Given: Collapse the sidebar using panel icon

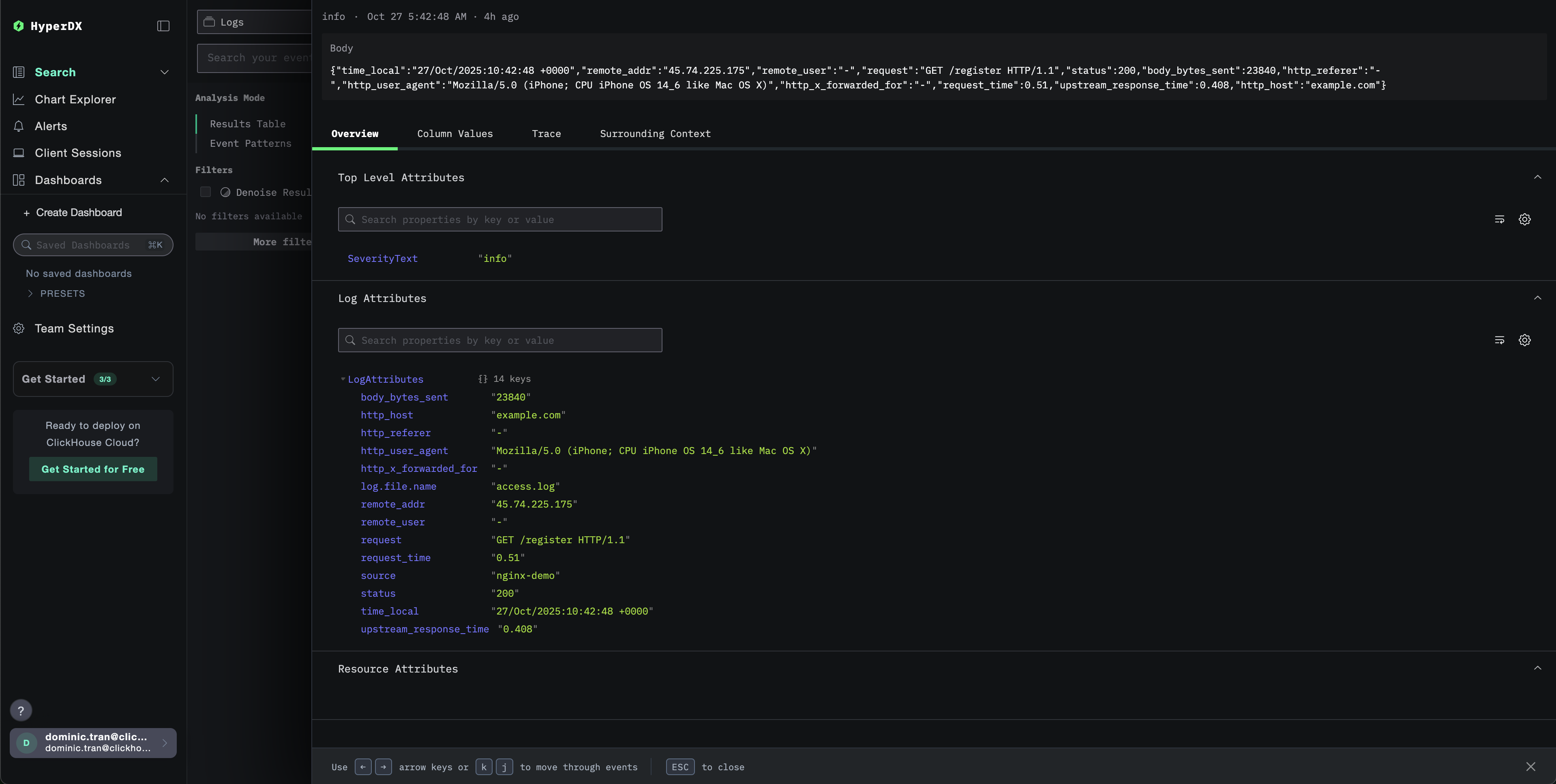Looking at the screenshot, I should tap(163, 26).
